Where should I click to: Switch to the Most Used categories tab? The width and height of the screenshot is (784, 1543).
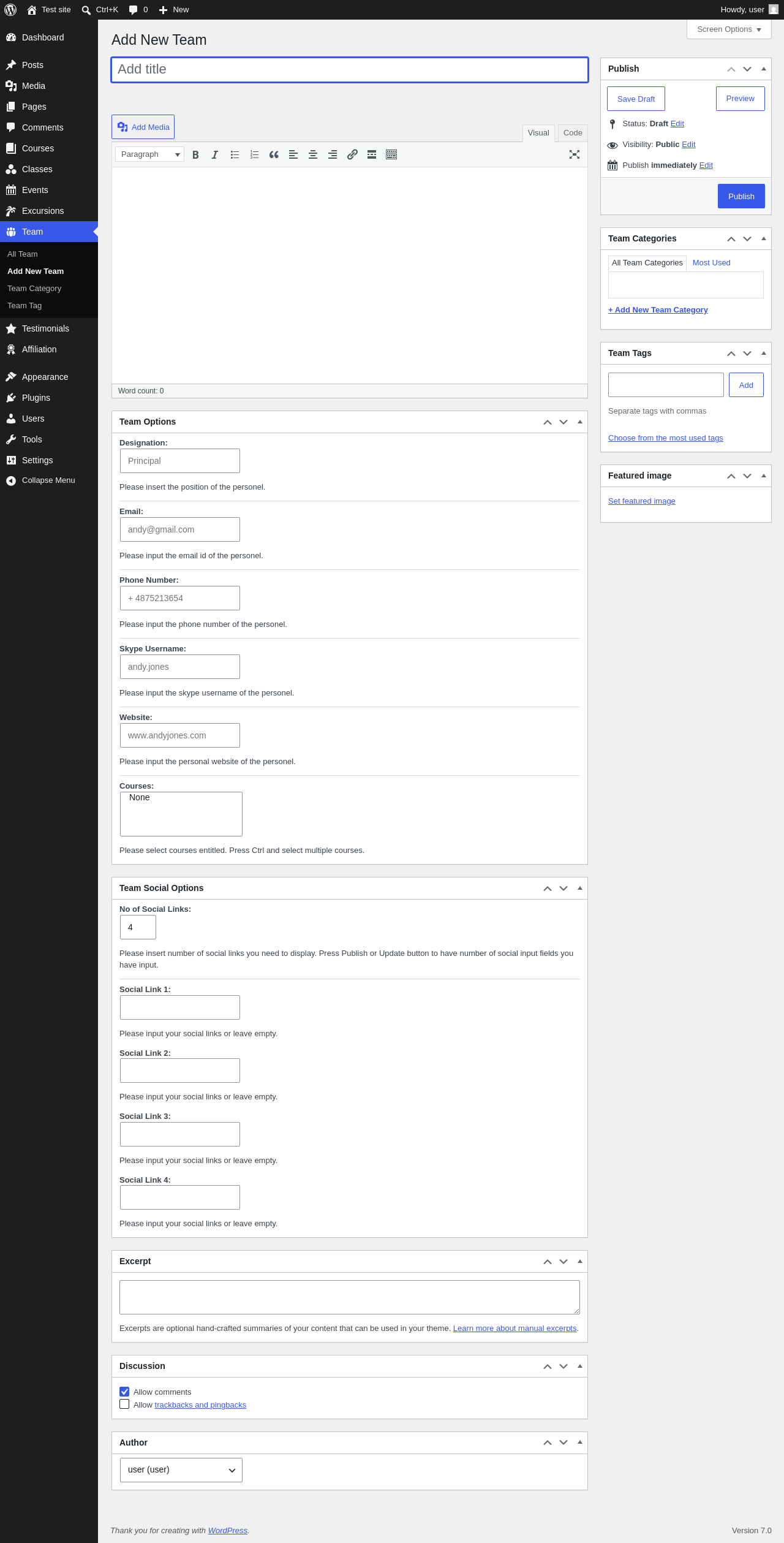pyautogui.click(x=712, y=263)
